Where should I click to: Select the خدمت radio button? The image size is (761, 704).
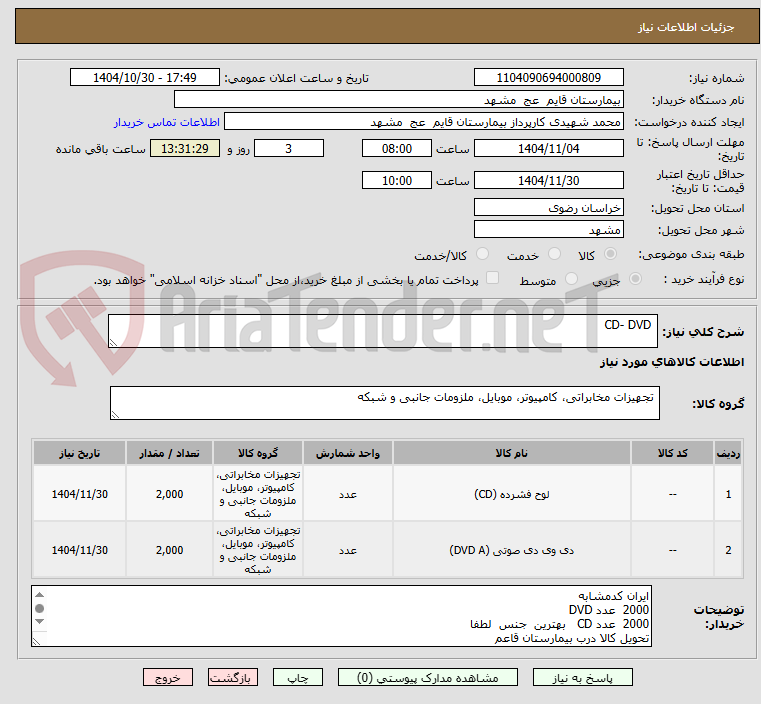click(x=554, y=254)
